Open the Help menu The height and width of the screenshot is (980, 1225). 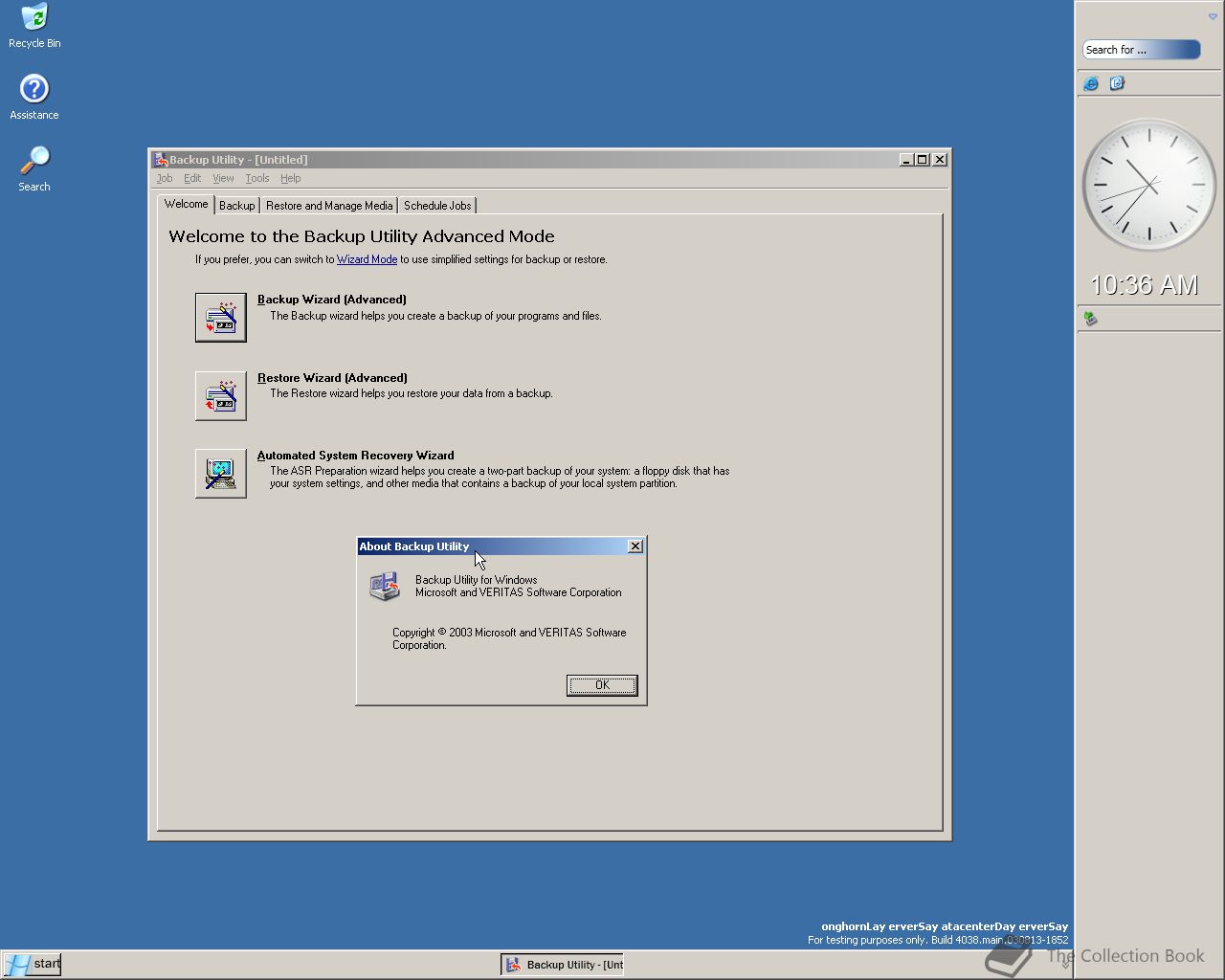click(291, 178)
